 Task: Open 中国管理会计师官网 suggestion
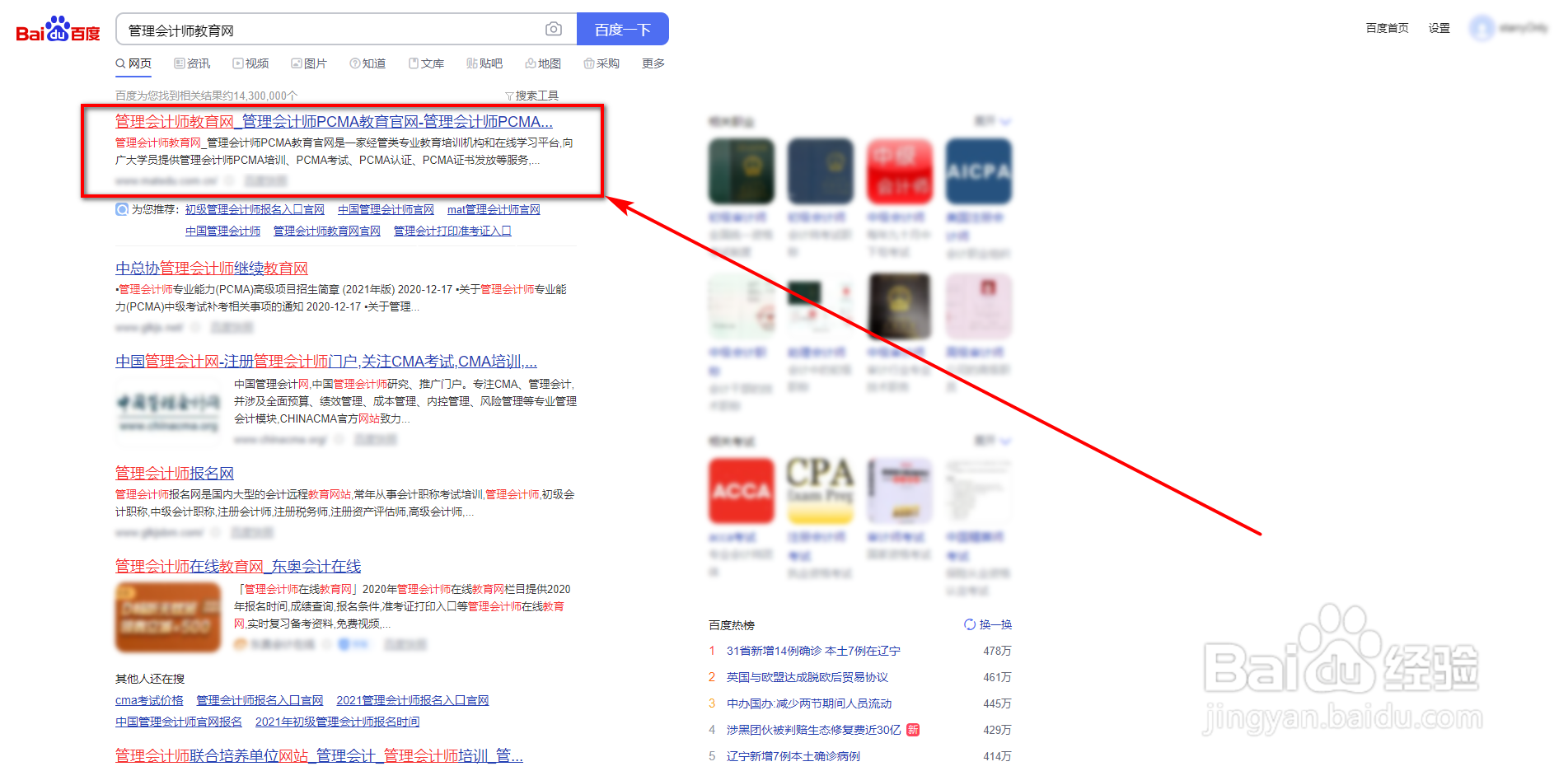point(386,209)
